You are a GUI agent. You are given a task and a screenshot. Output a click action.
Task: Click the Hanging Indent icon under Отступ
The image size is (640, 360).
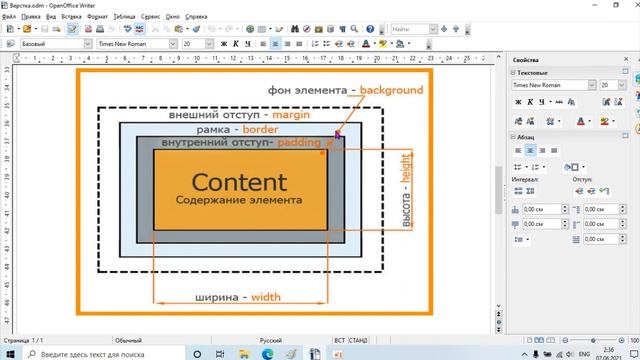(x=604, y=191)
